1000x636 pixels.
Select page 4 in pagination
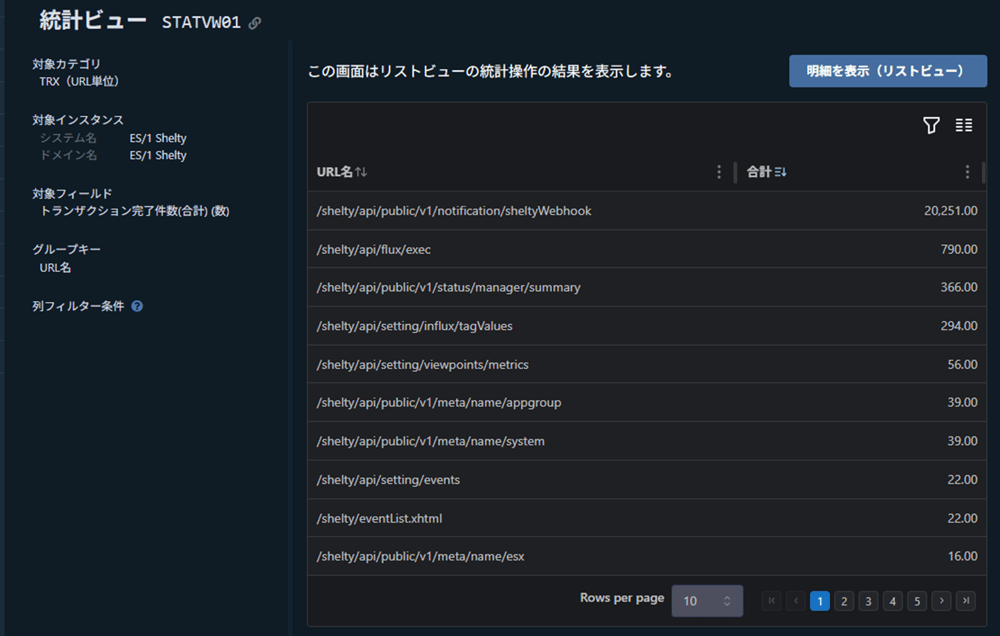point(893,601)
